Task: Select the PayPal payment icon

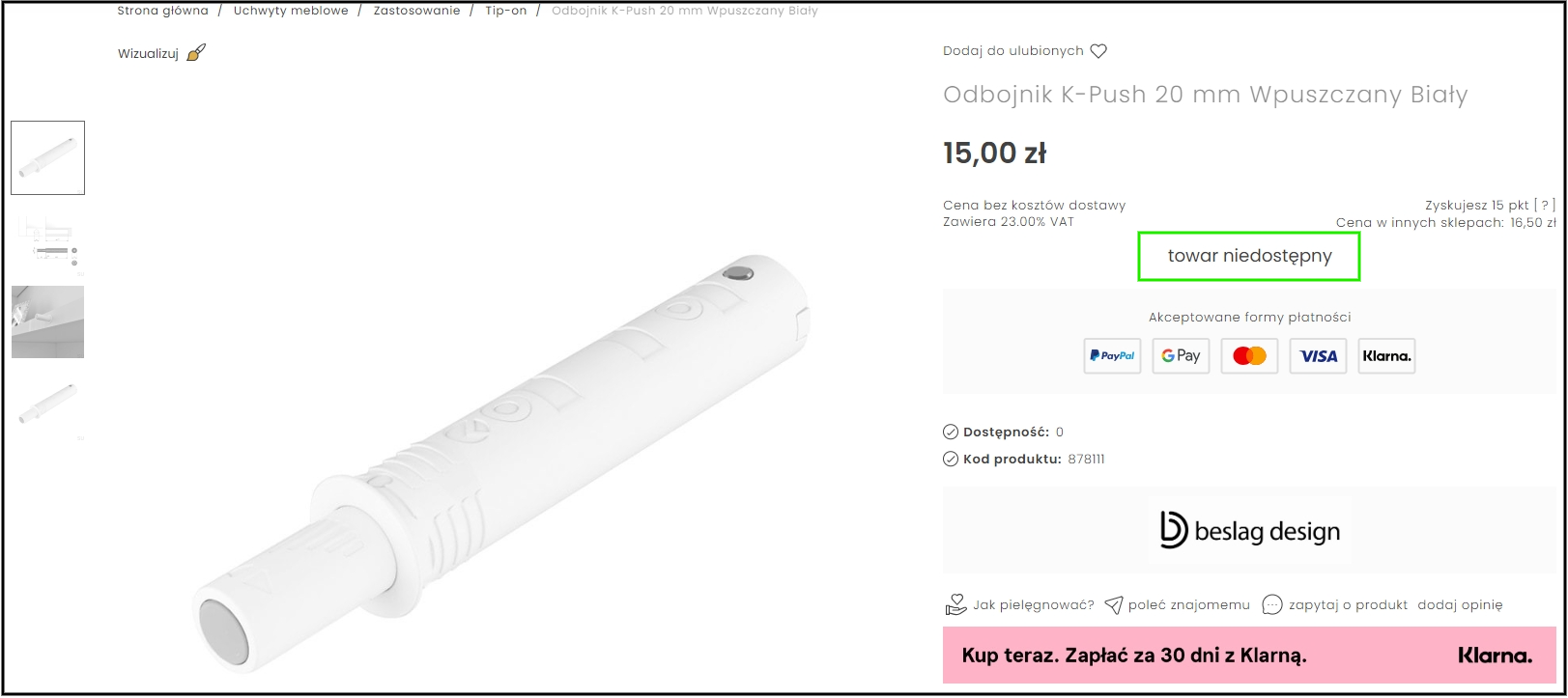Action: pyautogui.click(x=1112, y=356)
